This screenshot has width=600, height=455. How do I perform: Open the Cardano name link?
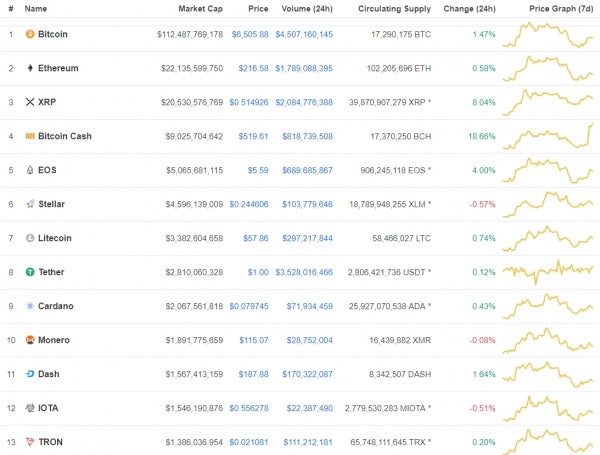point(55,306)
